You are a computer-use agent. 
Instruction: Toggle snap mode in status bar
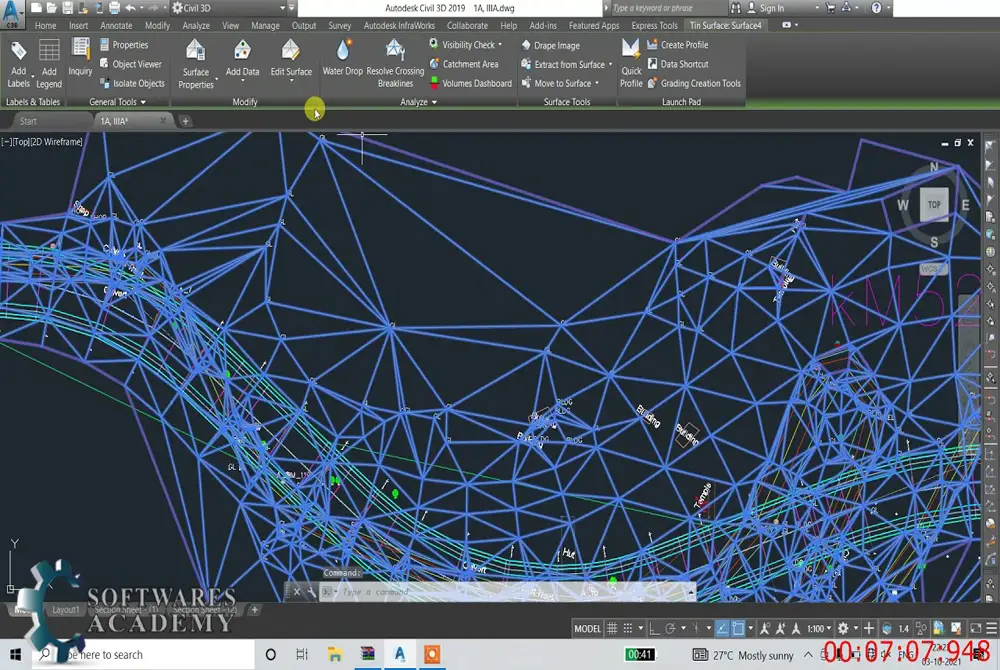(x=628, y=629)
